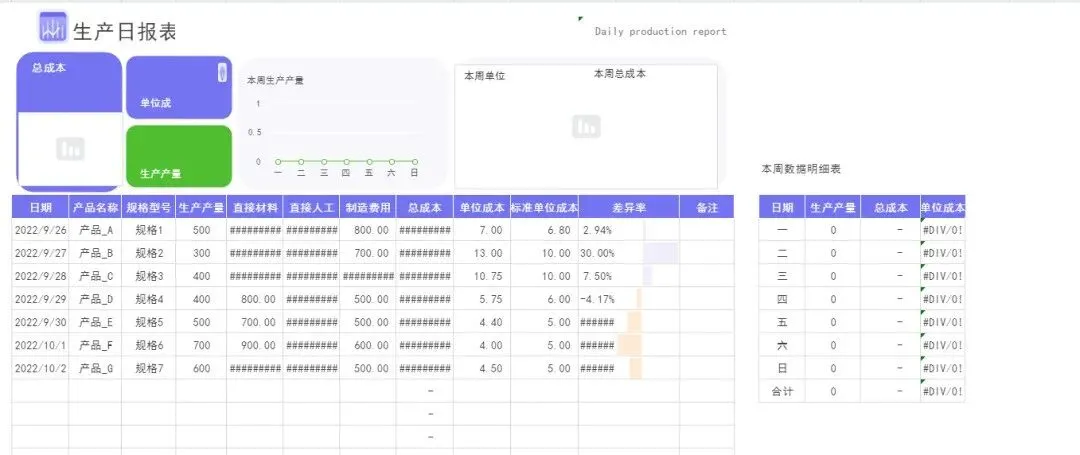Click the Daily production report subtitle text
This screenshot has width=1080, height=455.
coord(661,31)
